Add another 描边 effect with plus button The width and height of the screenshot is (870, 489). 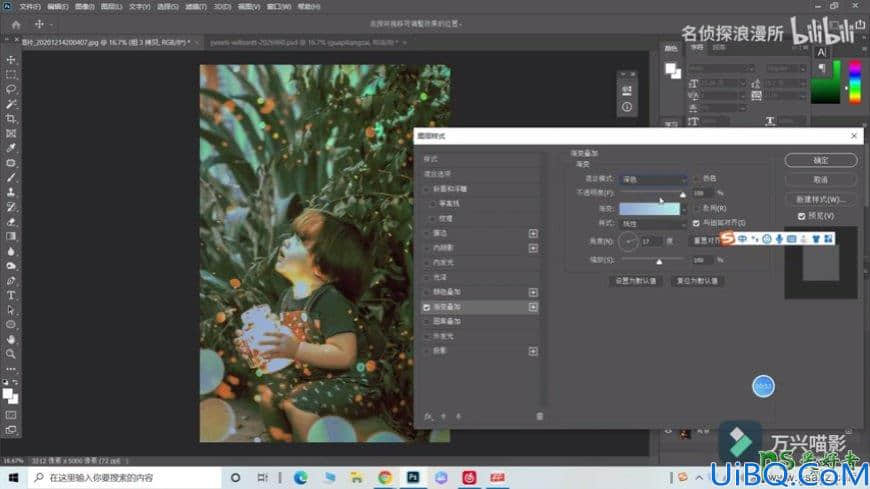(x=533, y=234)
